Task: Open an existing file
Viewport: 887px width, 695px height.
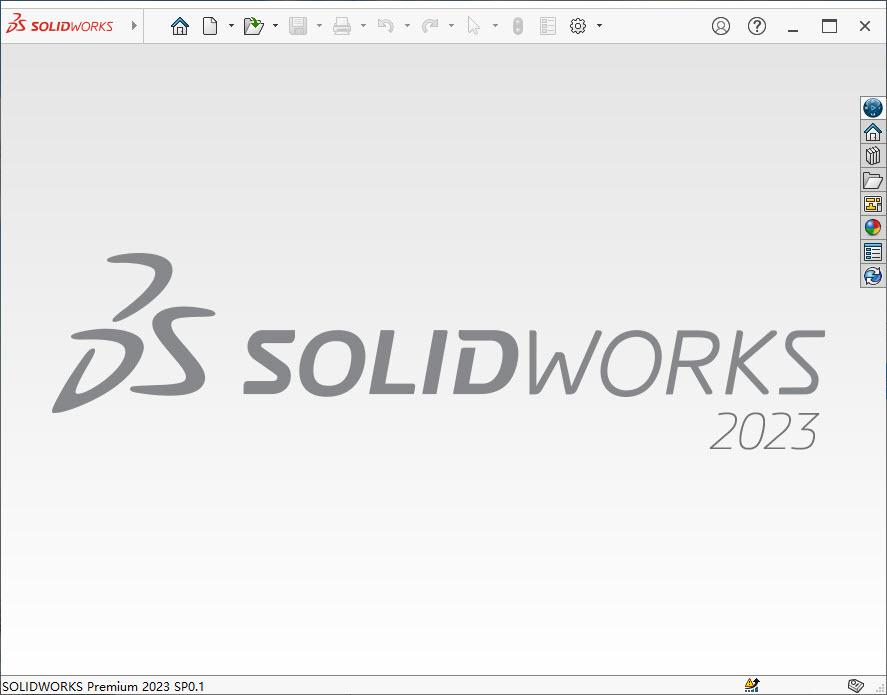Action: pos(254,25)
